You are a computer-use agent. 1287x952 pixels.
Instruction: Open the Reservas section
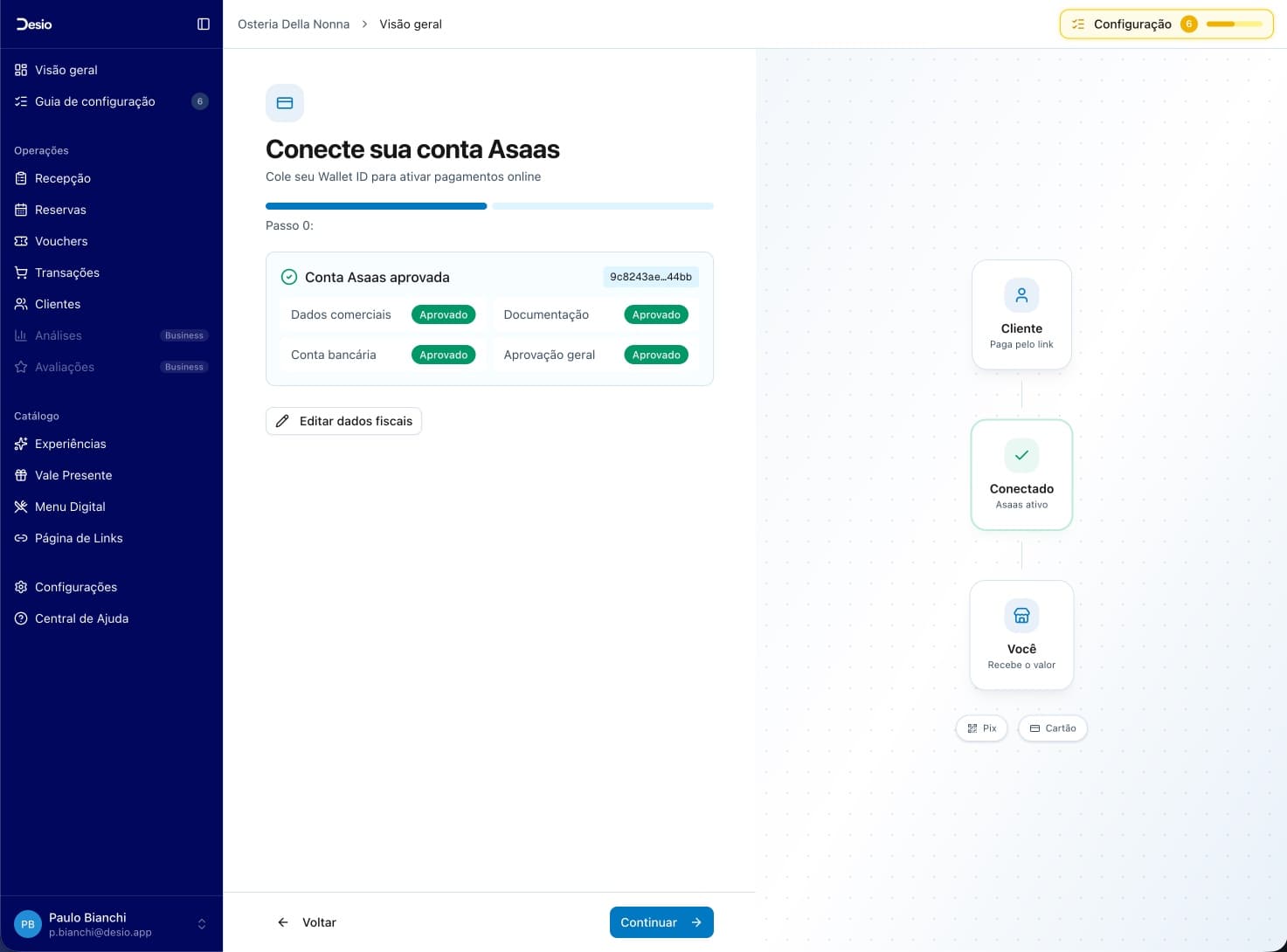point(112,210)
